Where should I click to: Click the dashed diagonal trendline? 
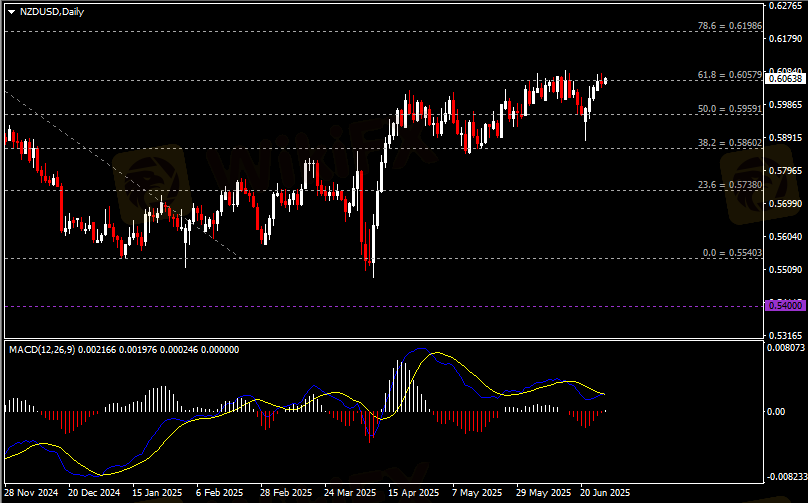[x=120, y=173]
